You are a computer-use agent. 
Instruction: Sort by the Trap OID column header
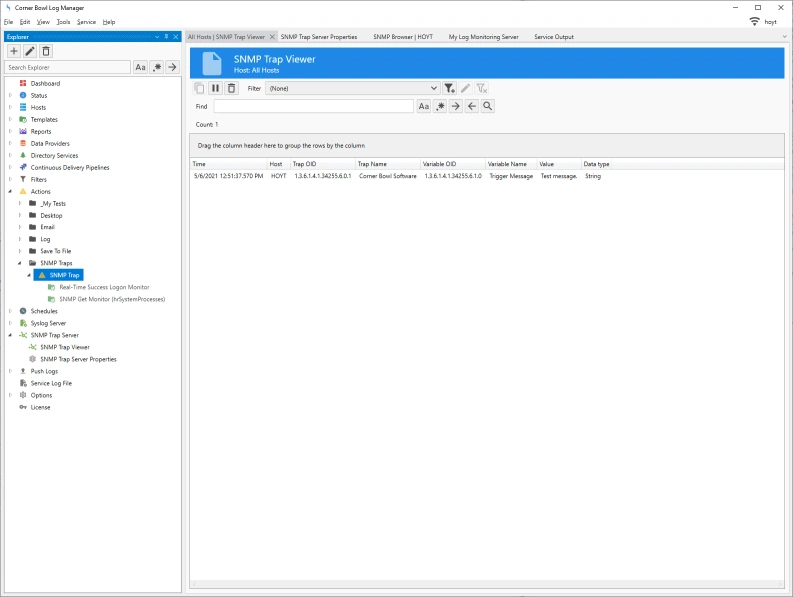[323, 164]
